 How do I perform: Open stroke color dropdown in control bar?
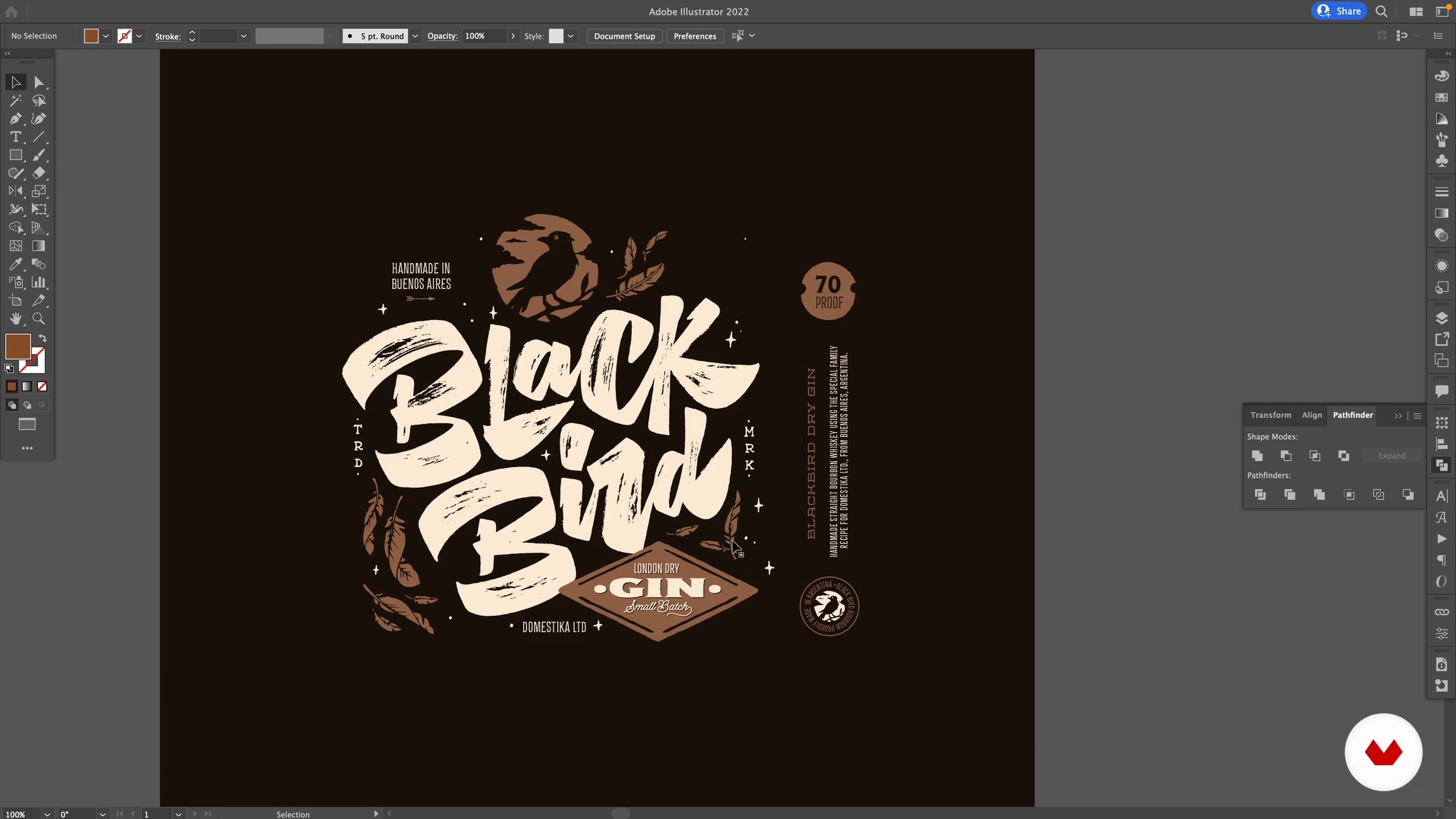(x=139, y=36)
